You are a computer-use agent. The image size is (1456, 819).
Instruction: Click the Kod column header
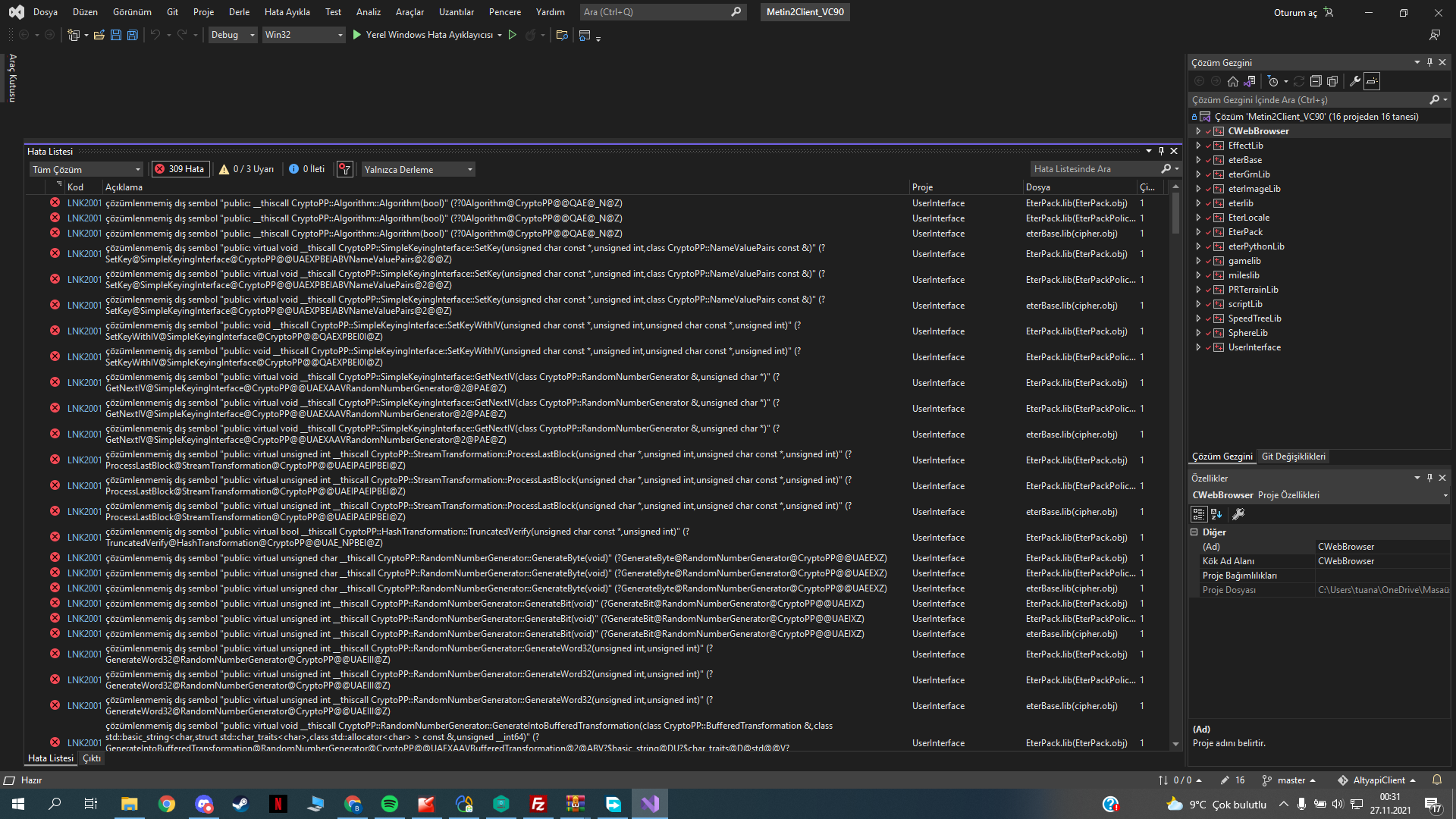pos(75,187)
